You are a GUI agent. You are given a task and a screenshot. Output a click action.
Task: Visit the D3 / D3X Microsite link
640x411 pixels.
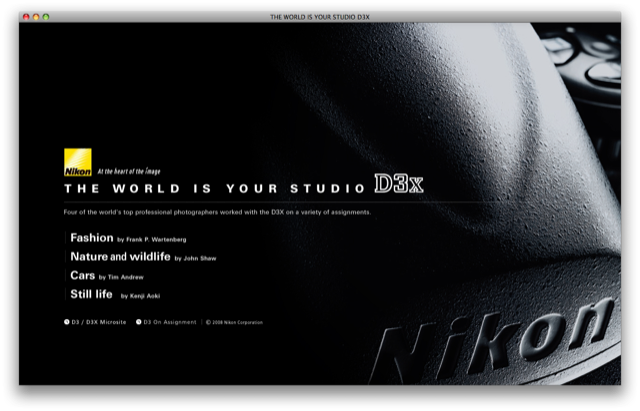99,322
